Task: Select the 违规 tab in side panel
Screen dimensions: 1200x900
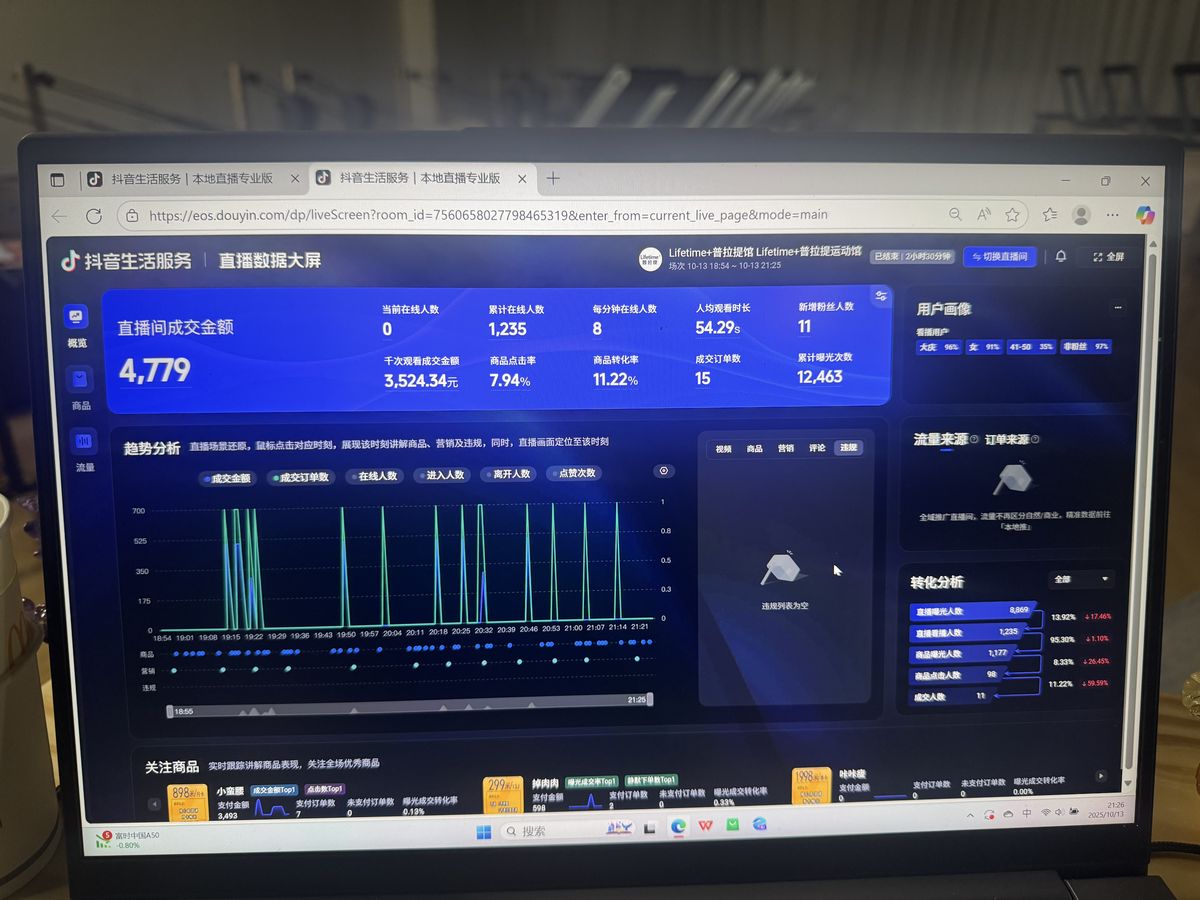Action: [848, 447]
